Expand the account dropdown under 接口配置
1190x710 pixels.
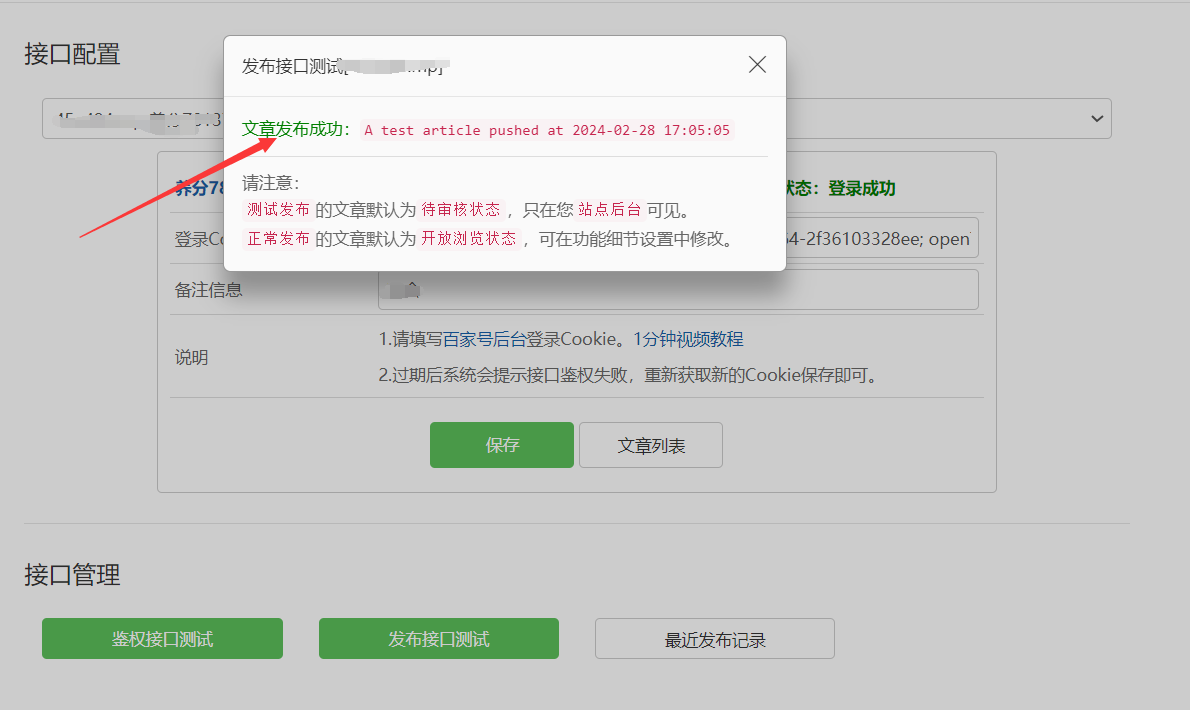(1097, 119)
